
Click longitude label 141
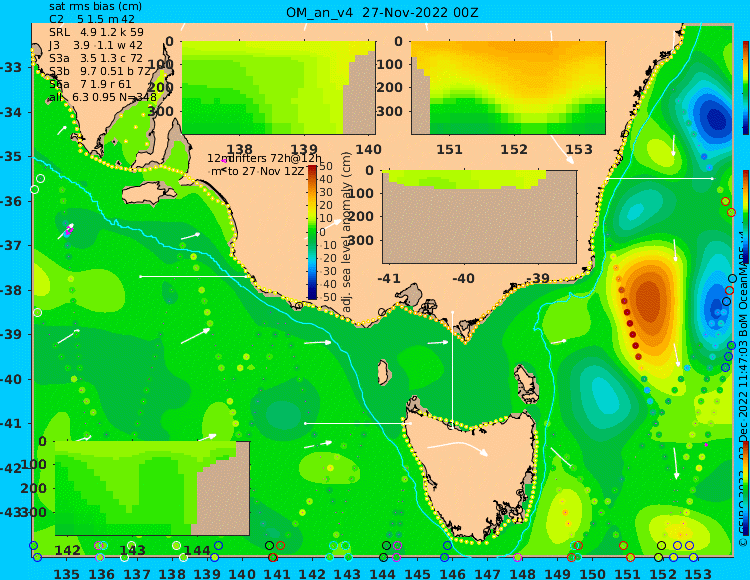(x=277, y=573)
